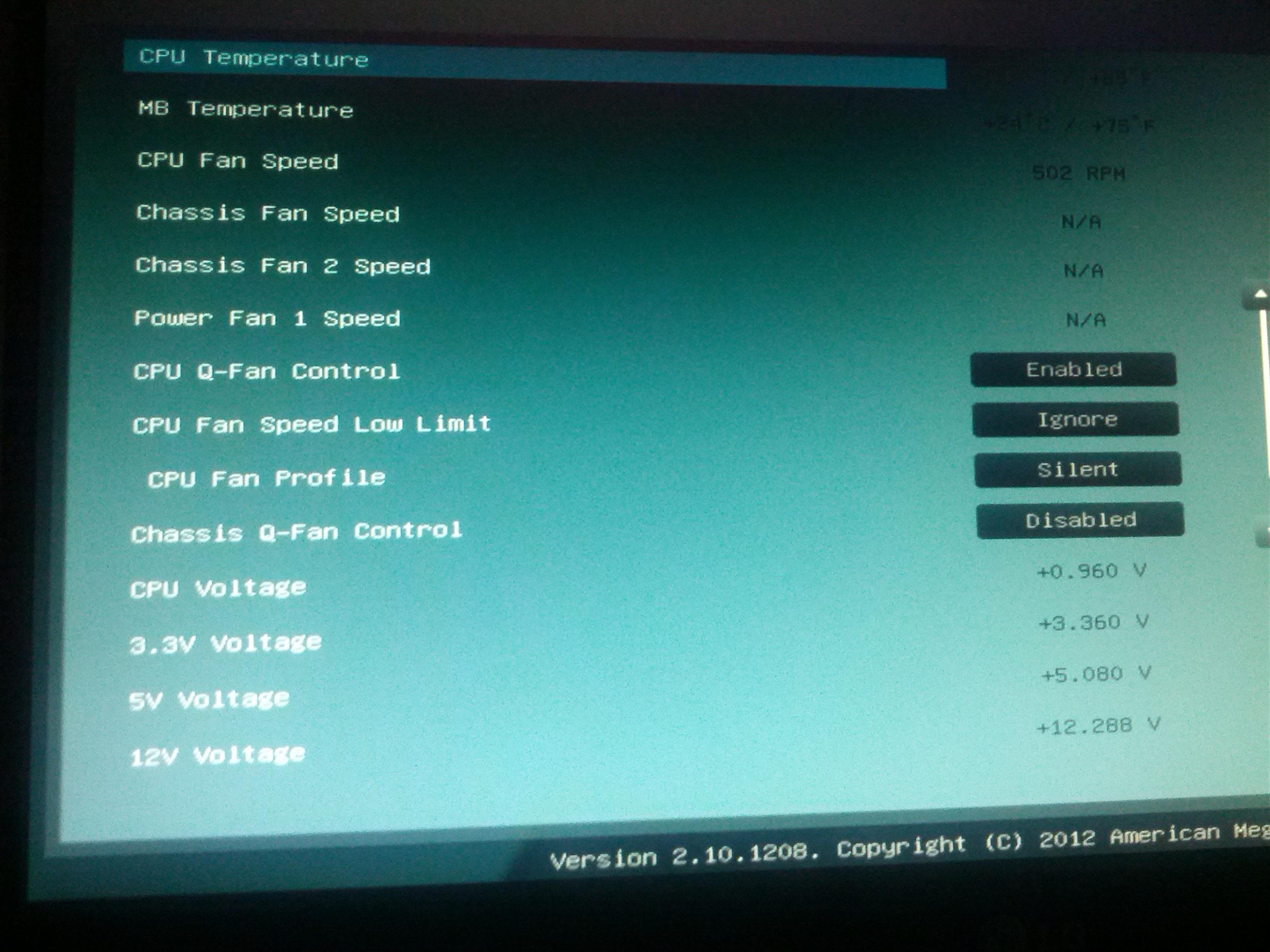
Task: Click the CPU Q-Fan Control label
Action: tap(267, 371)
